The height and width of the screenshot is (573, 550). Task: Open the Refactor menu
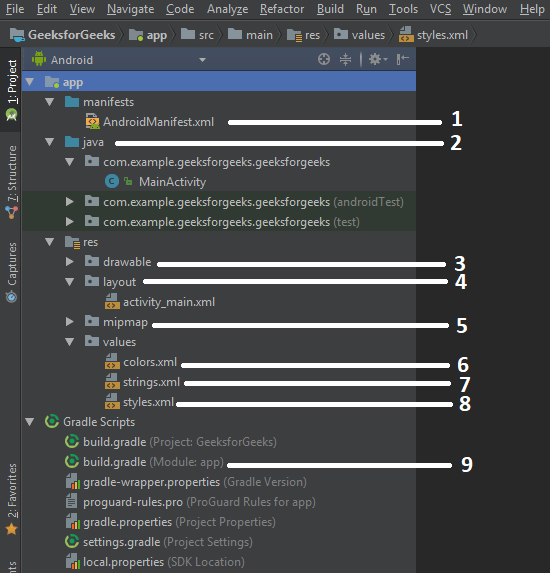click(x=282, y=9)
